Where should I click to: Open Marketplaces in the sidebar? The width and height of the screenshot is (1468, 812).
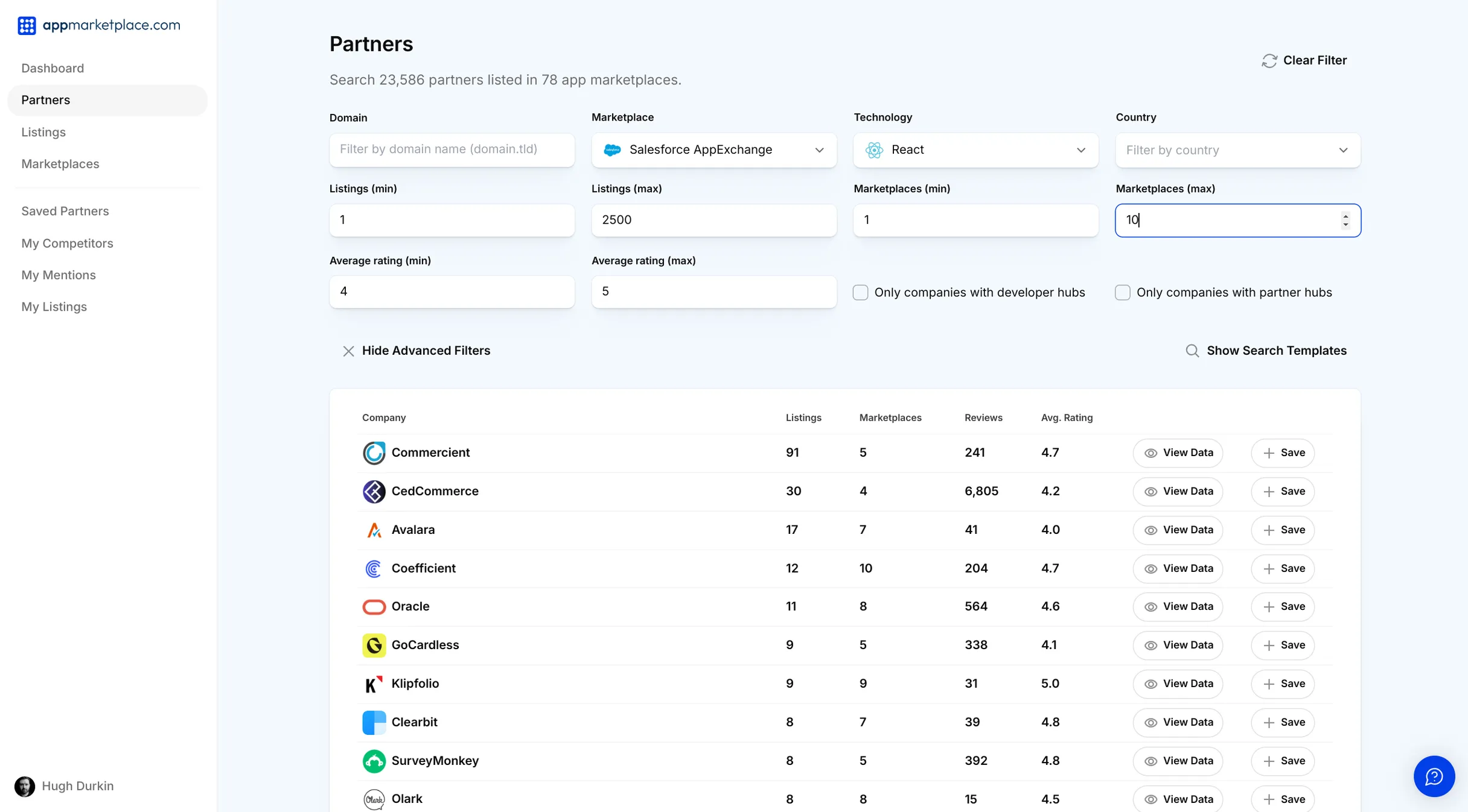coord(60,164)
